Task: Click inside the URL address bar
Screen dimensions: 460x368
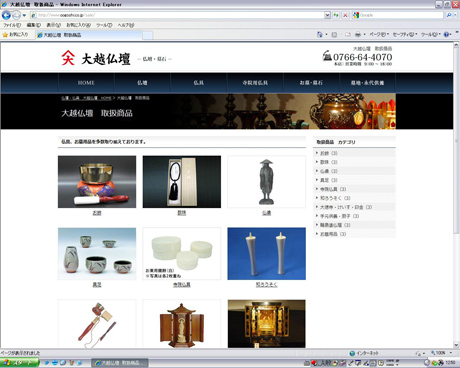Action: (x=177, y=15)
